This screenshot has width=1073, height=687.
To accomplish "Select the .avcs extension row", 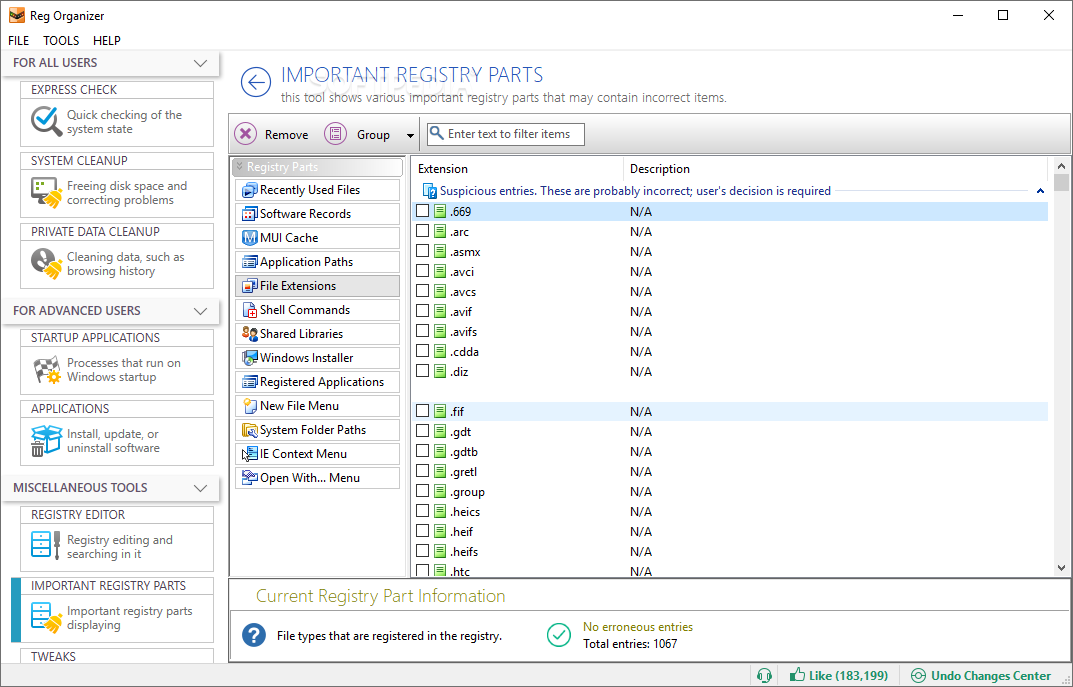I will [x=729, y=291].
